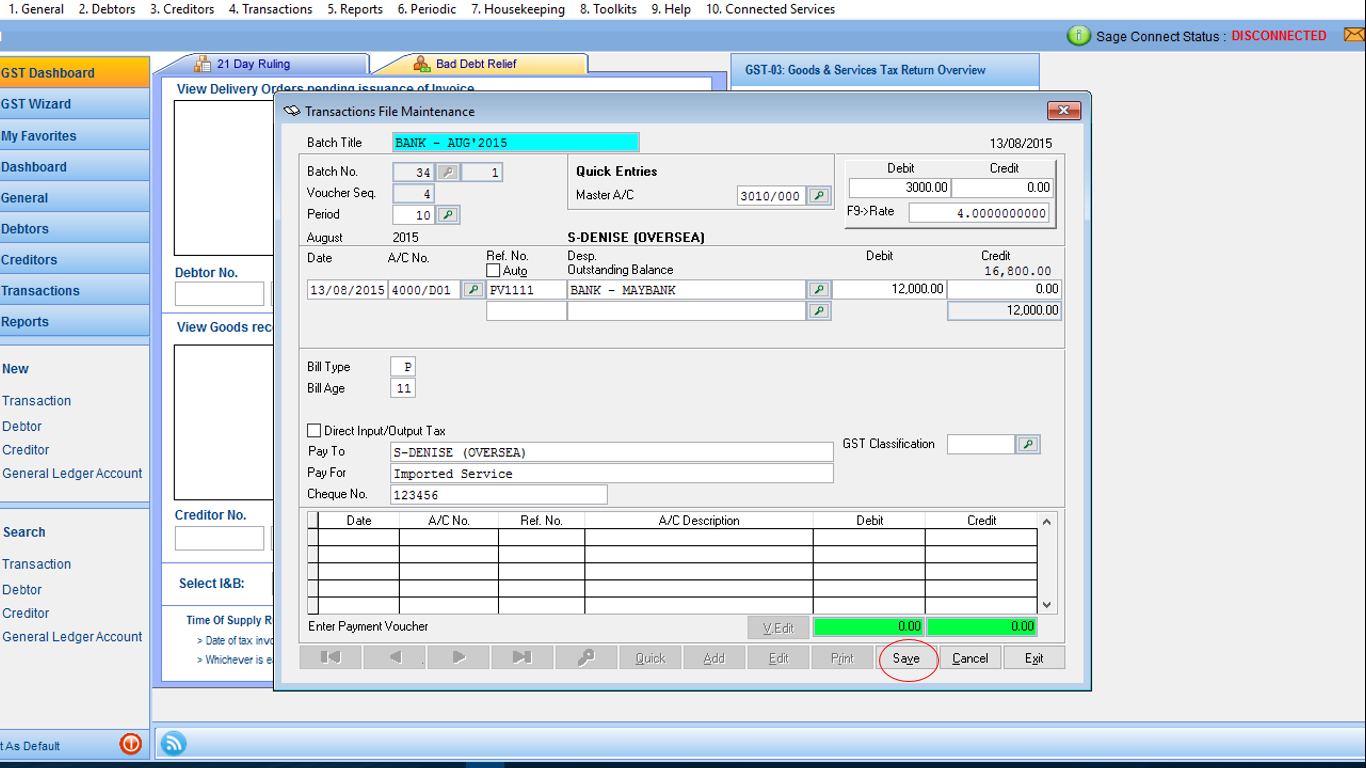Screen dimensions: 1366x768
Task: Click the Batch Title field
Action: tap(516, 143)
